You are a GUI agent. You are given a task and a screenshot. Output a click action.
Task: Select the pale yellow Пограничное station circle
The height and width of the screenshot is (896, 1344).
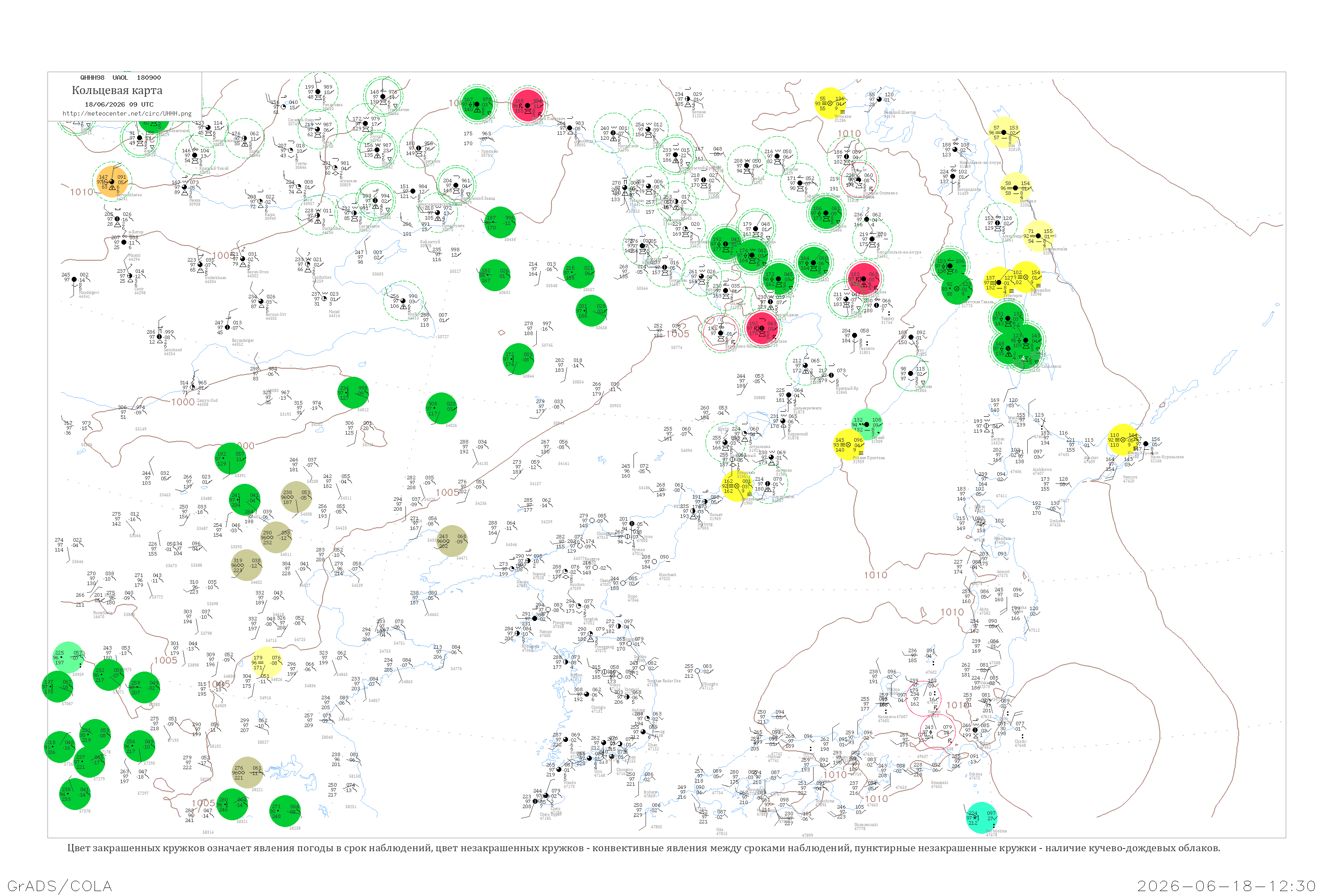click(1038, 236)
